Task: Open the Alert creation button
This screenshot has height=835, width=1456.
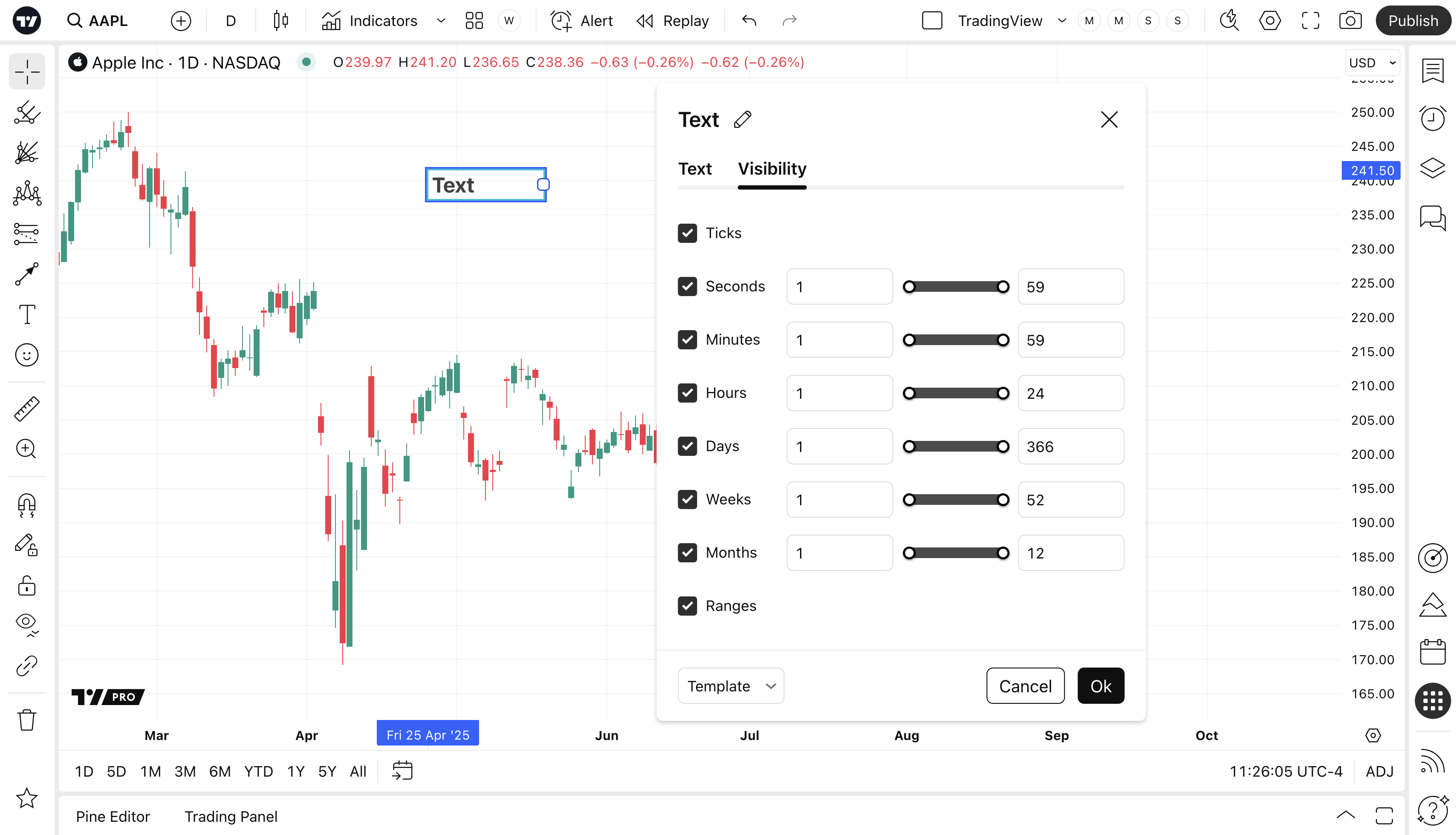Action: click(582, 21)
